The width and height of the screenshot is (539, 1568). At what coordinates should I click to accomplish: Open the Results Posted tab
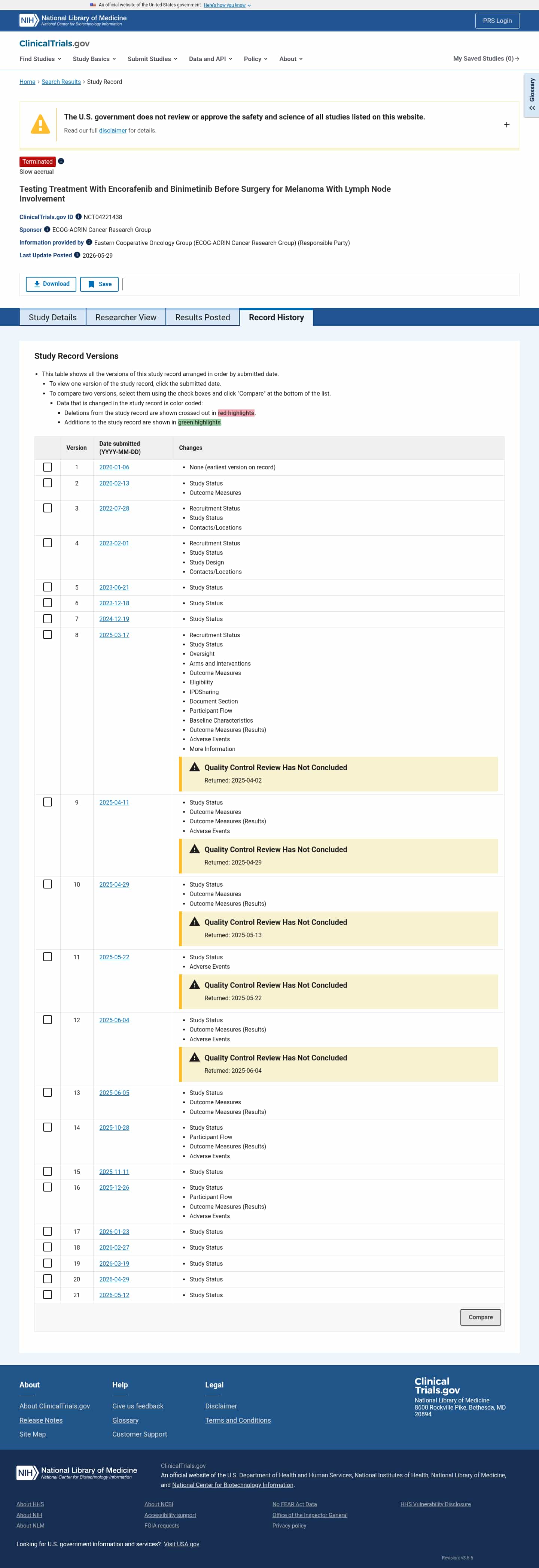(202, 317)
